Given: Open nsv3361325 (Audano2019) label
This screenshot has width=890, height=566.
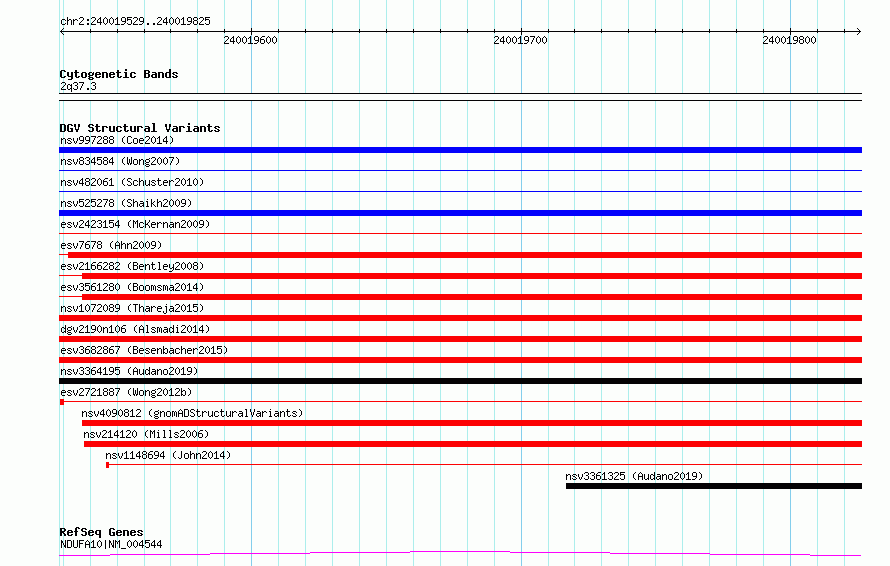Looking at the screenshot, I should pos(634,476).
